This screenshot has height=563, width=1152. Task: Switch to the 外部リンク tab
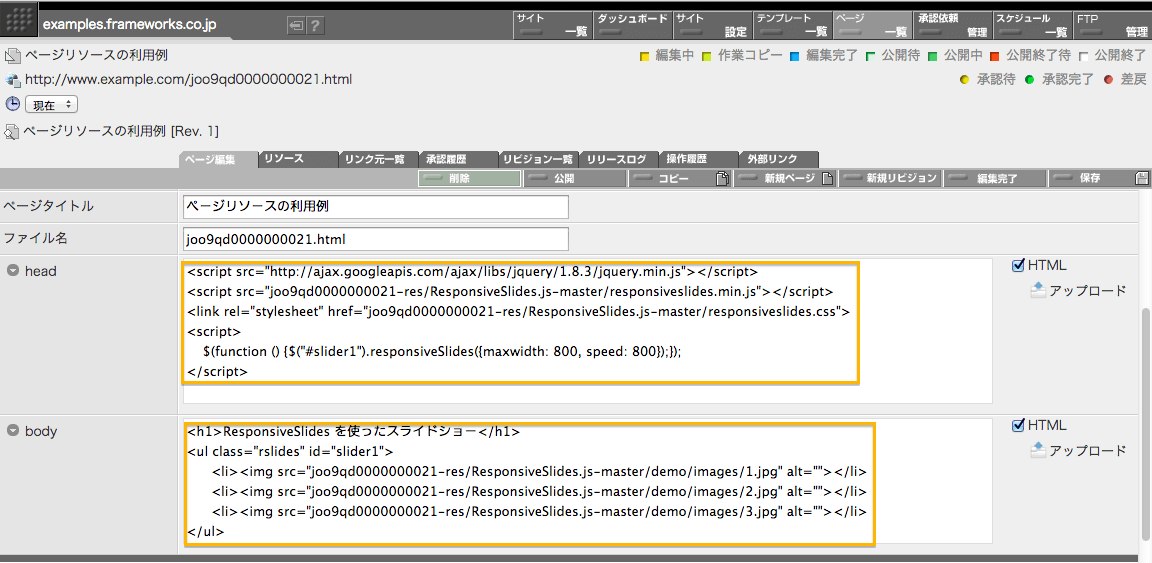[x=777, y=159]
